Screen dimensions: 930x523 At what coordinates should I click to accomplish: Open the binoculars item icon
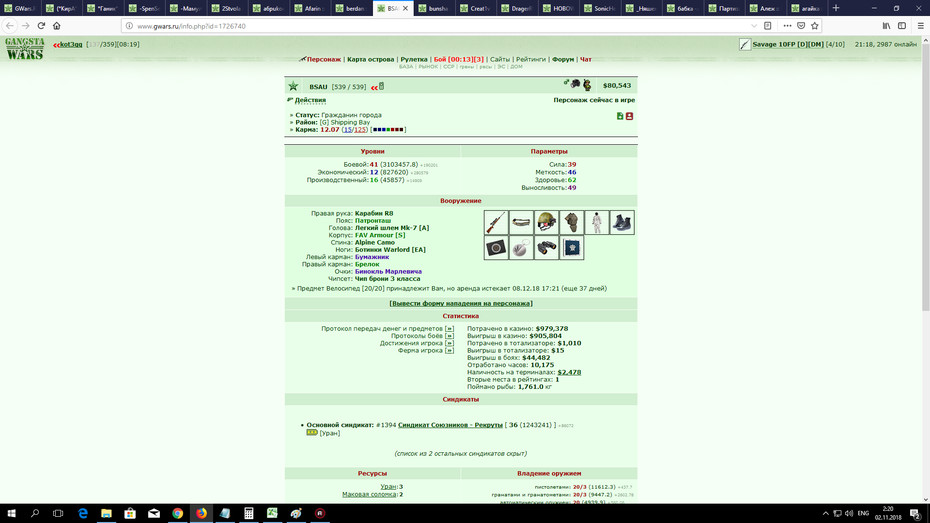click(546, 248)
